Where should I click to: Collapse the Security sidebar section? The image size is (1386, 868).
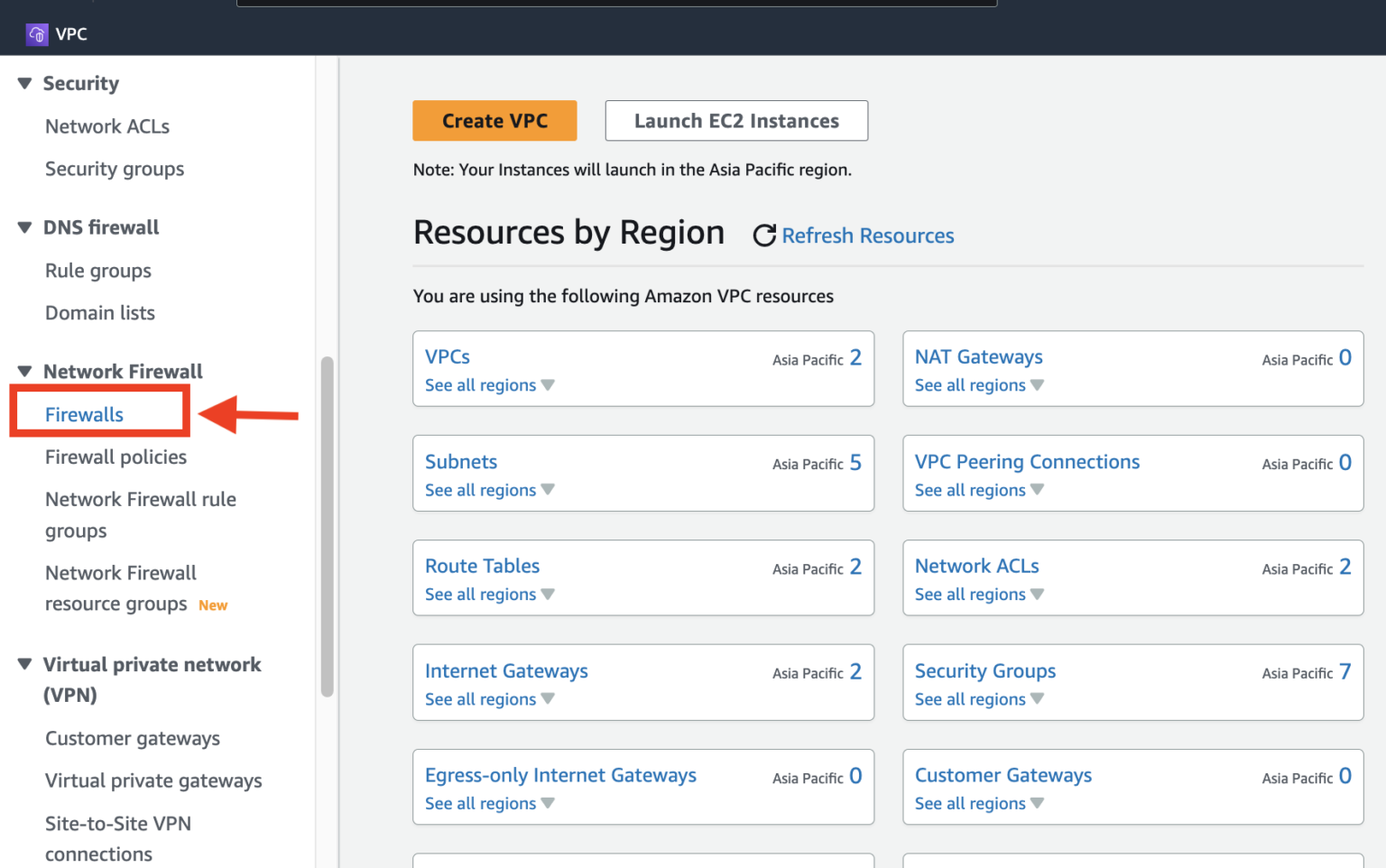[x=24, y=82]
